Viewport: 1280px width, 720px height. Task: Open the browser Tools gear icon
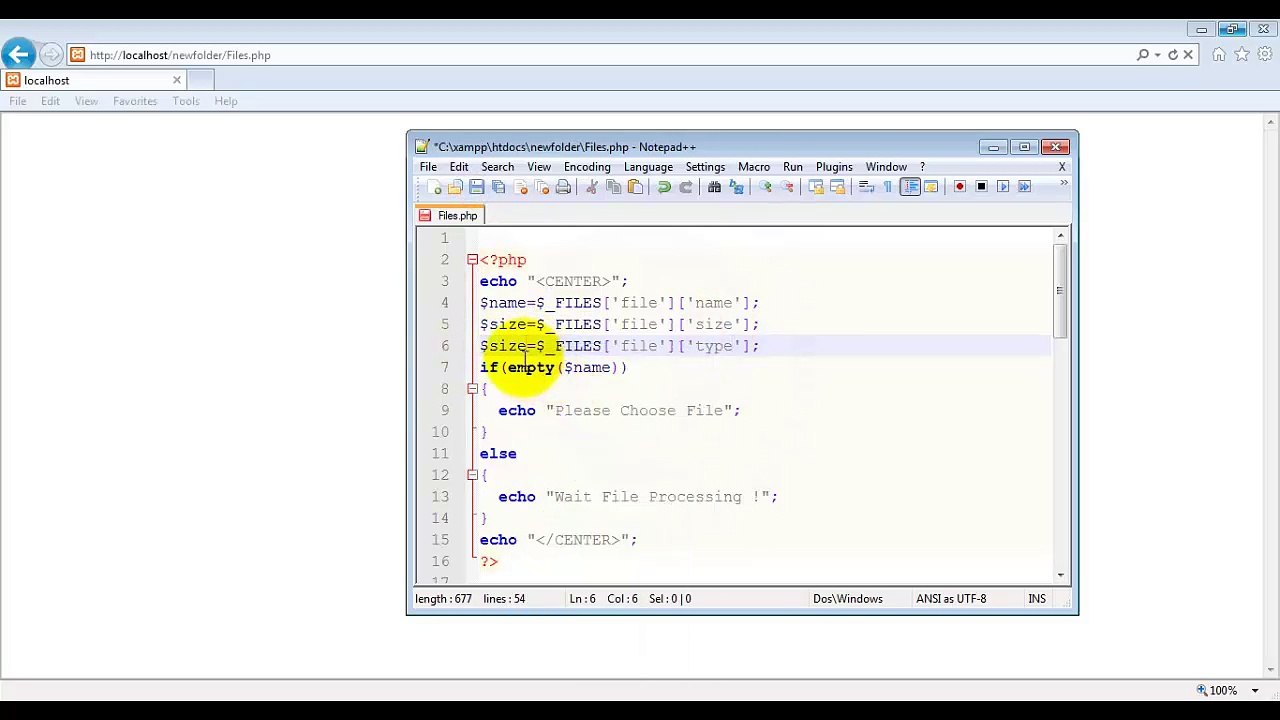1265,55
